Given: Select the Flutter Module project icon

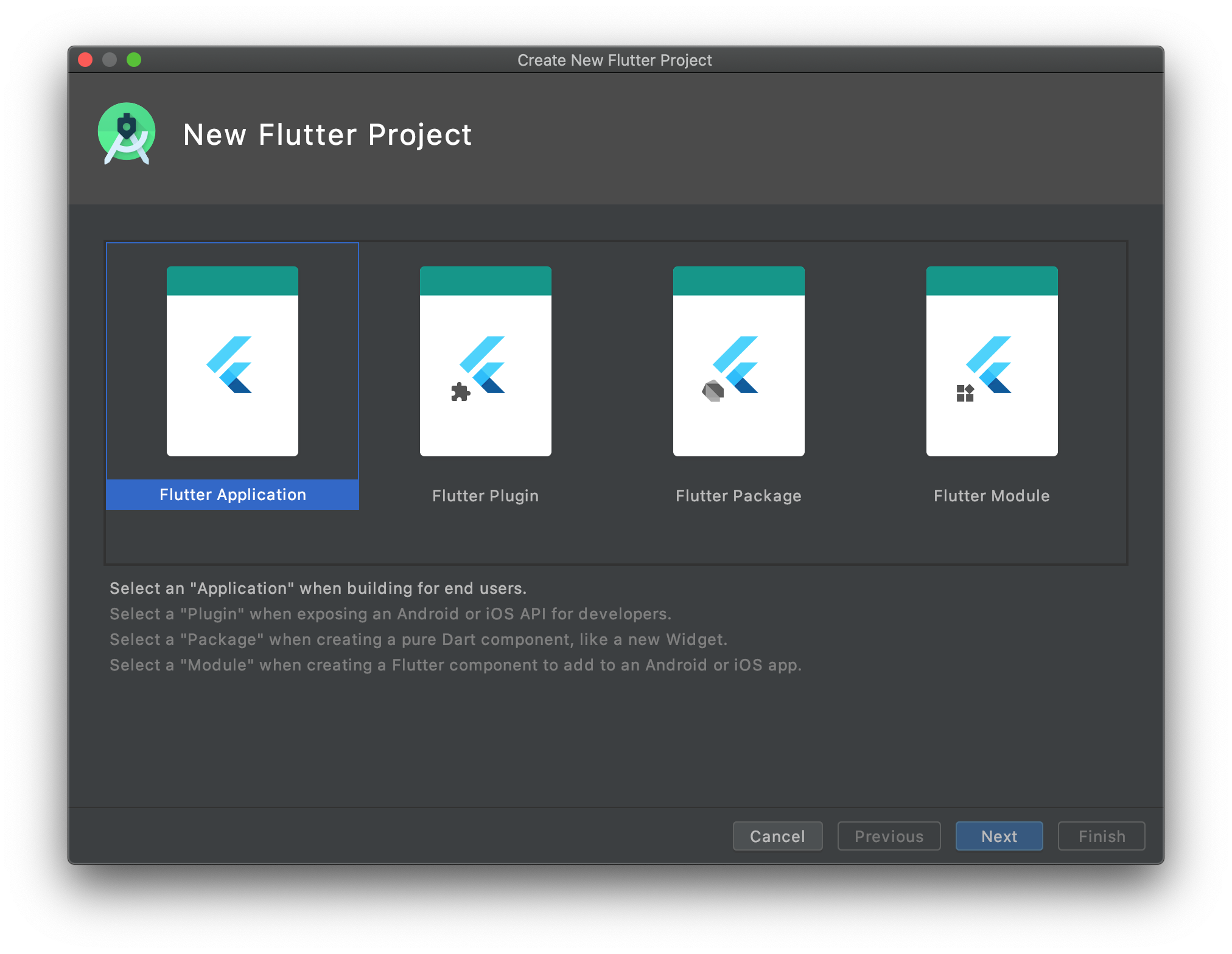Looking at the screenshot, I should (x=992, y=361).
